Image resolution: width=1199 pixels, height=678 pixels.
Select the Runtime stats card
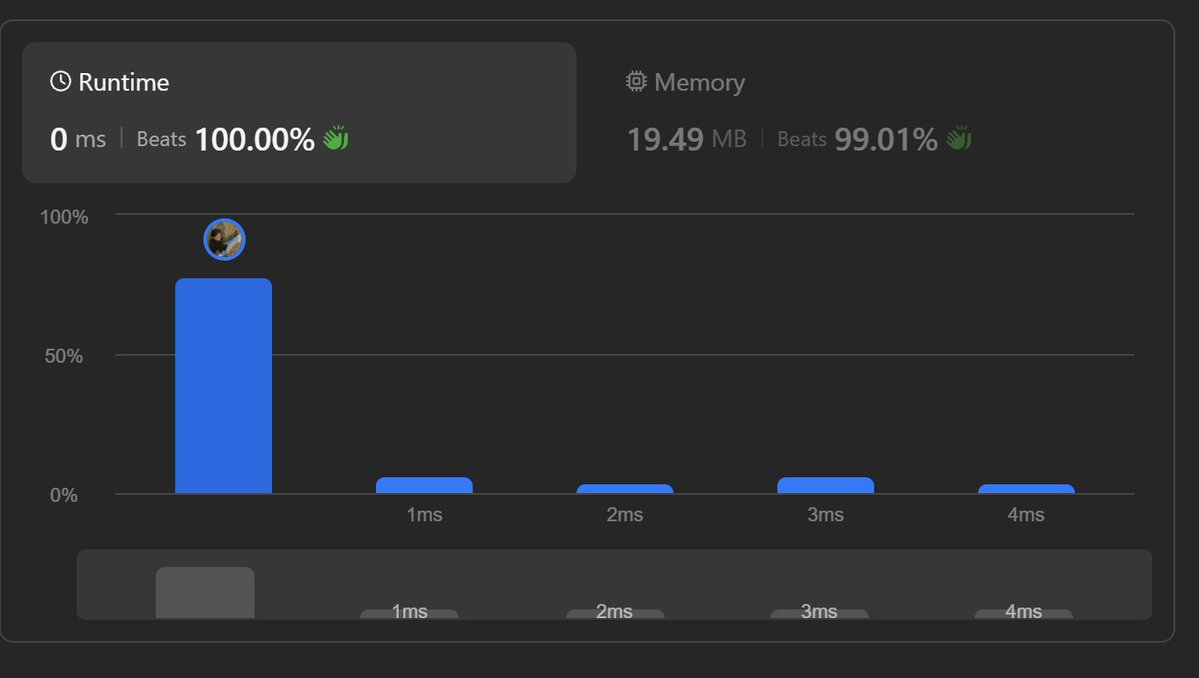coord(299,112)
